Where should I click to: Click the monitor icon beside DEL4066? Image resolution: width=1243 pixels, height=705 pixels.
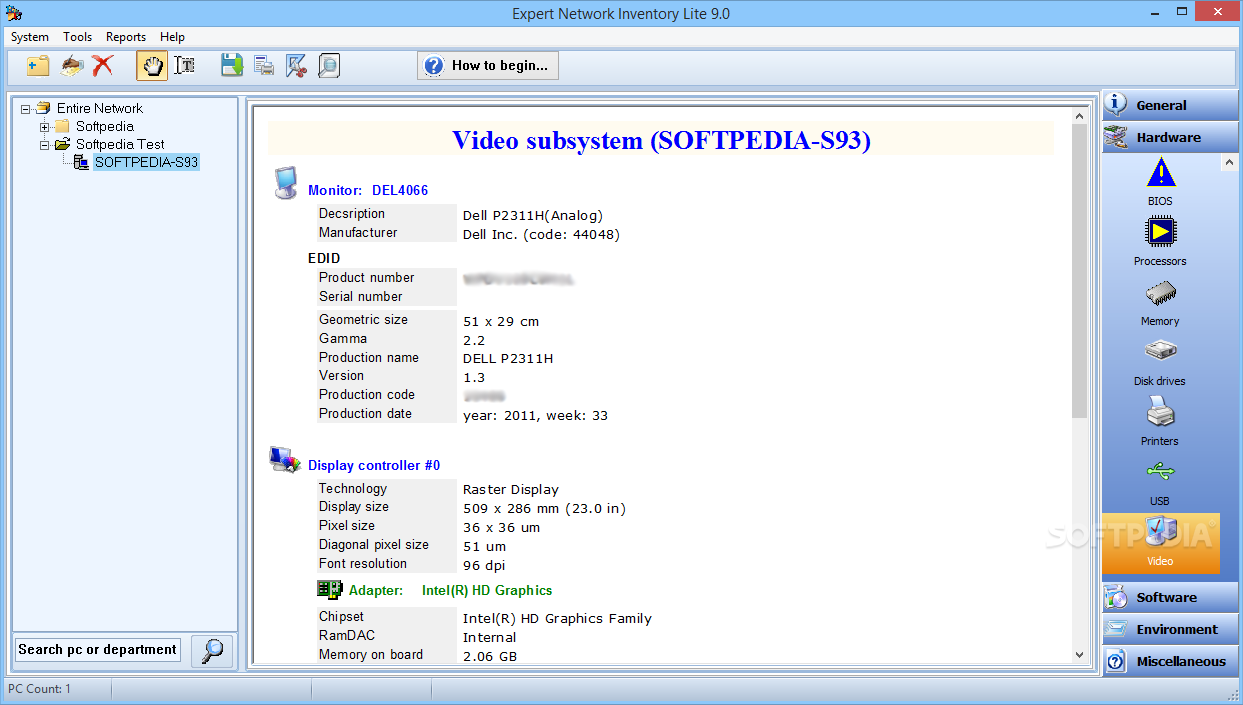pyautogui.click(x=286, y=184)
